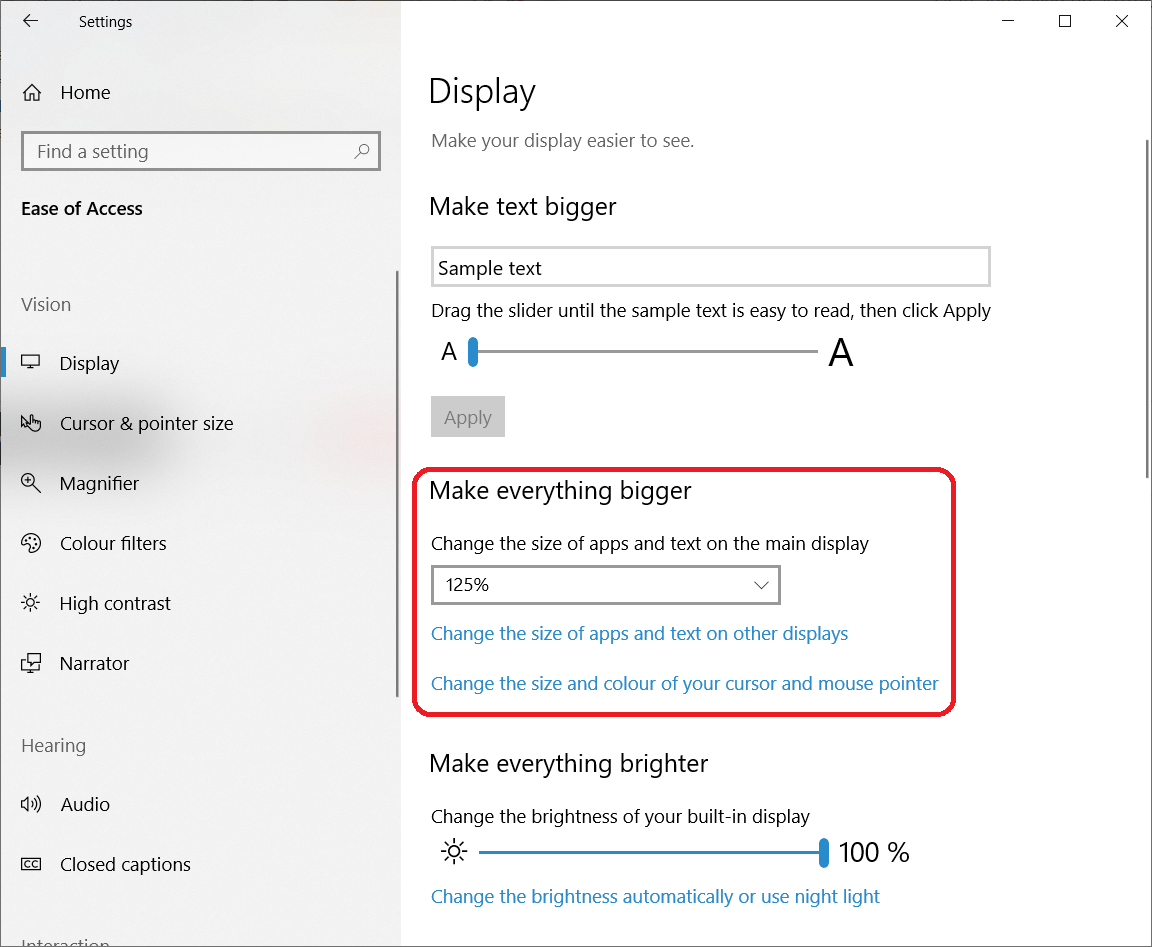Click the text size slider handle
The image size is (1152, 947).
coord(473,352)
